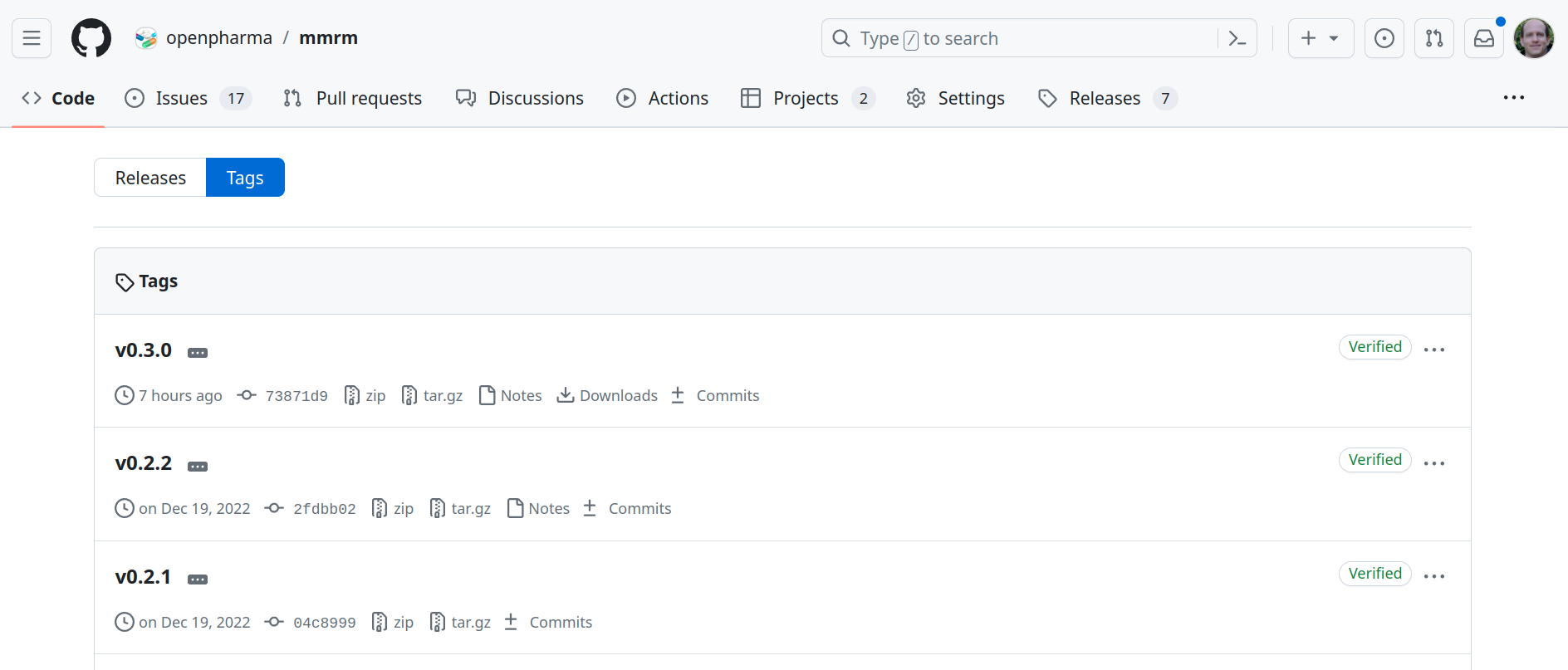Open the options menu for tag v0.2.2
Viewport: 1568px width, 670px height.
(1433, 463)
